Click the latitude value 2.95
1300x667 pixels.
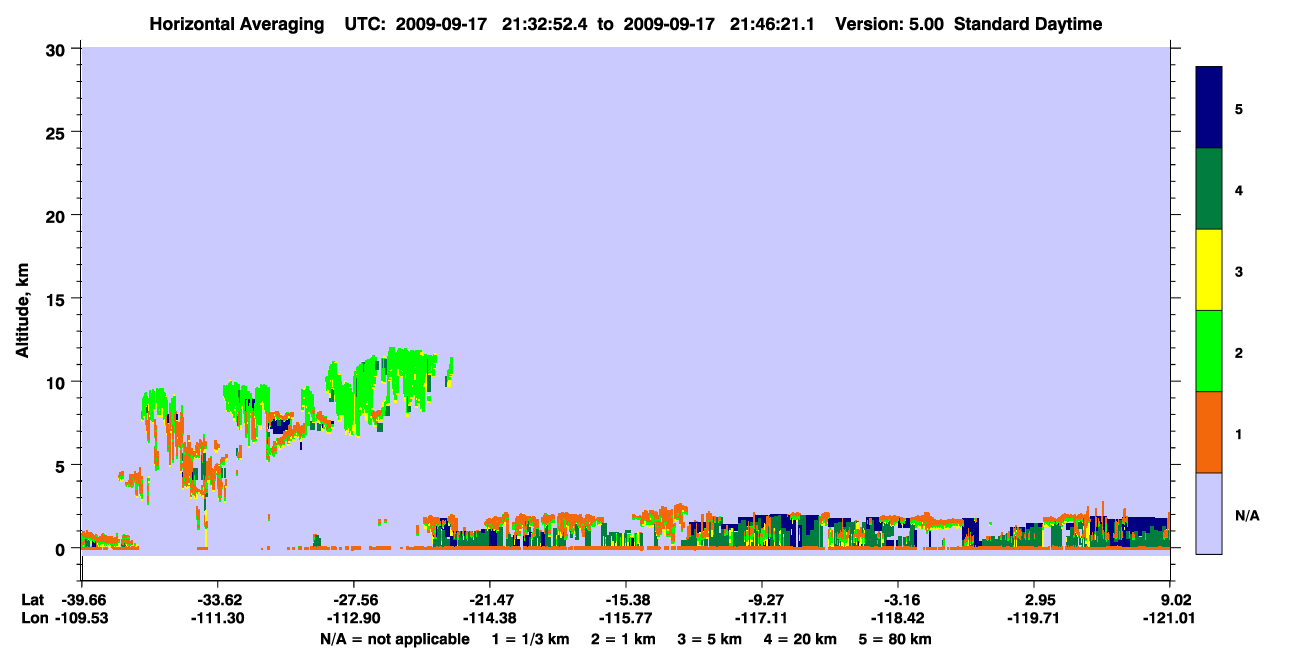tap(1035, 600)
